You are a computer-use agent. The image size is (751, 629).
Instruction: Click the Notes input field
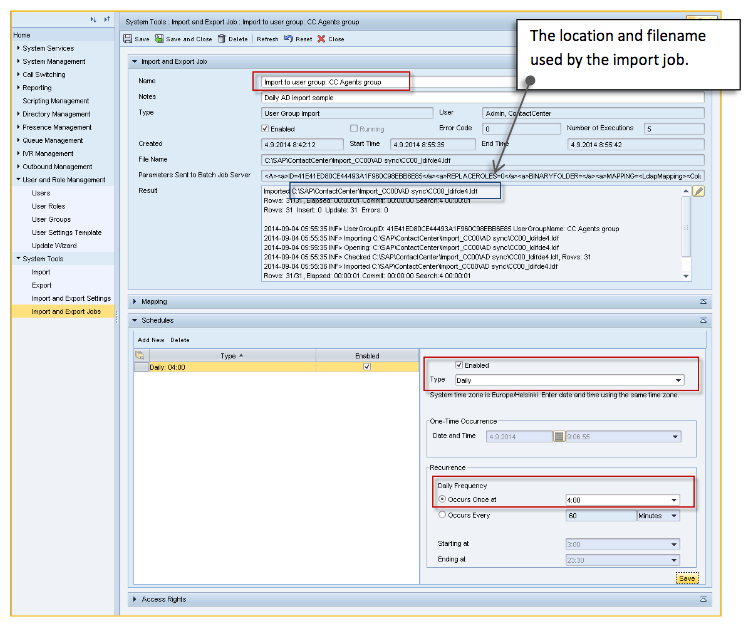point(483,98)
